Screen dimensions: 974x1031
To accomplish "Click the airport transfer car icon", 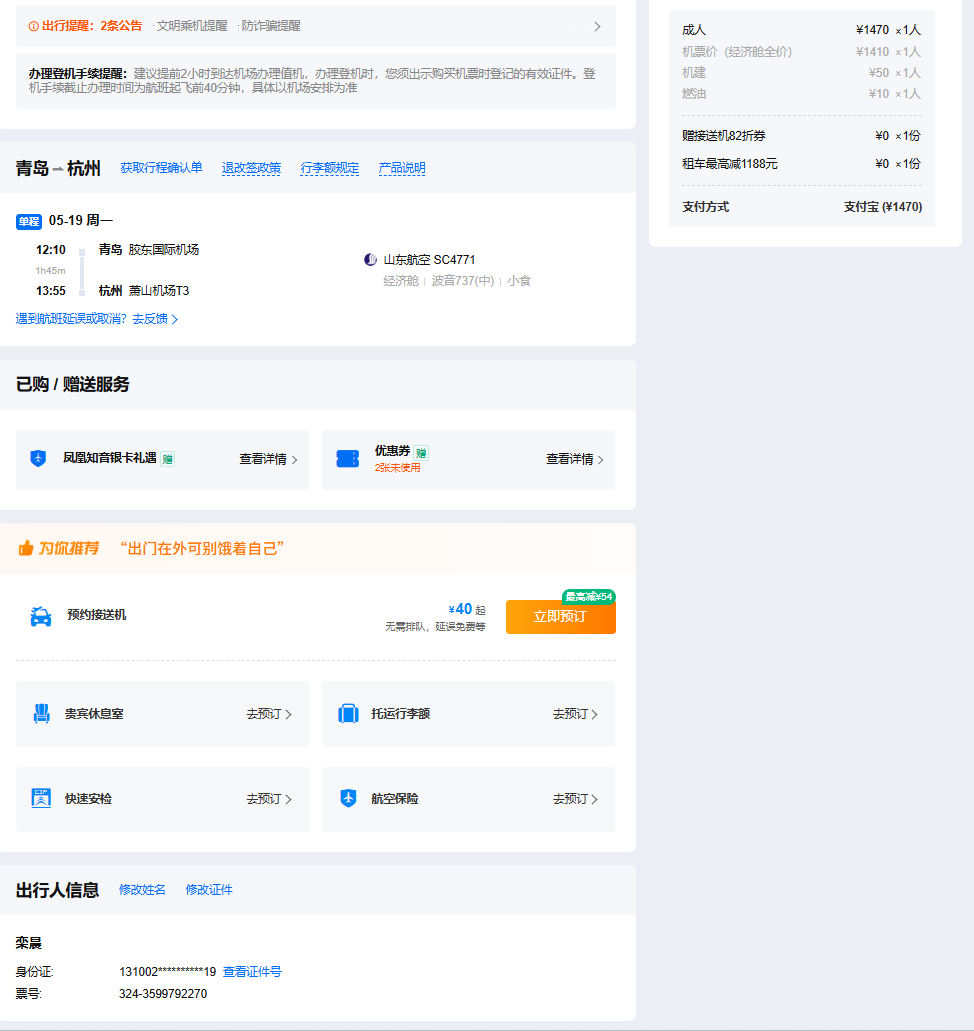I will click(41, 616).
